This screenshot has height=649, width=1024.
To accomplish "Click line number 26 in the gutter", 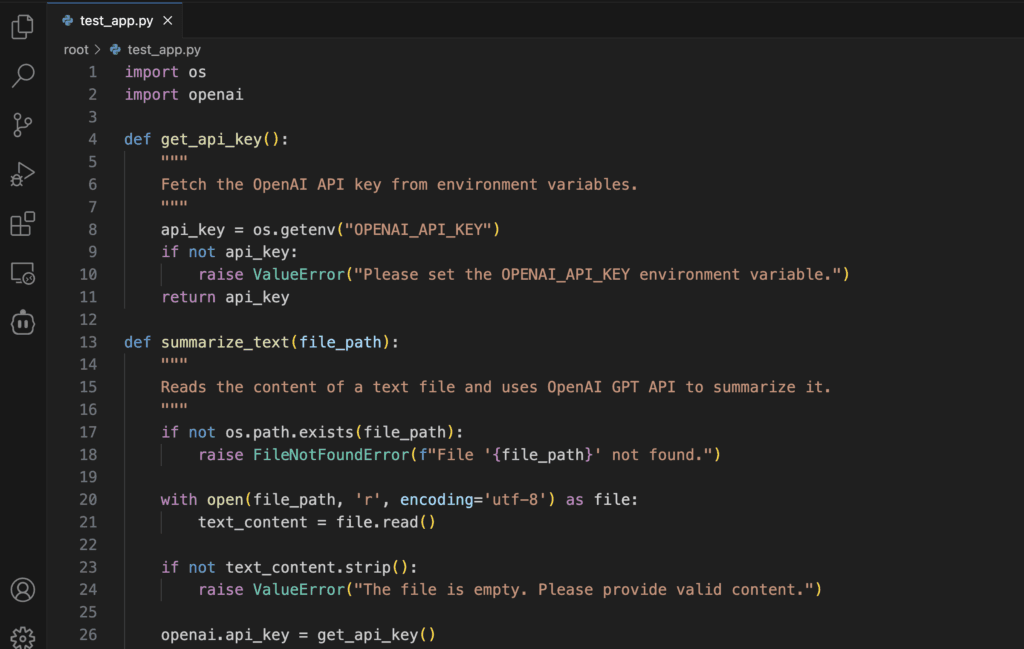I will tap(88, 635).
